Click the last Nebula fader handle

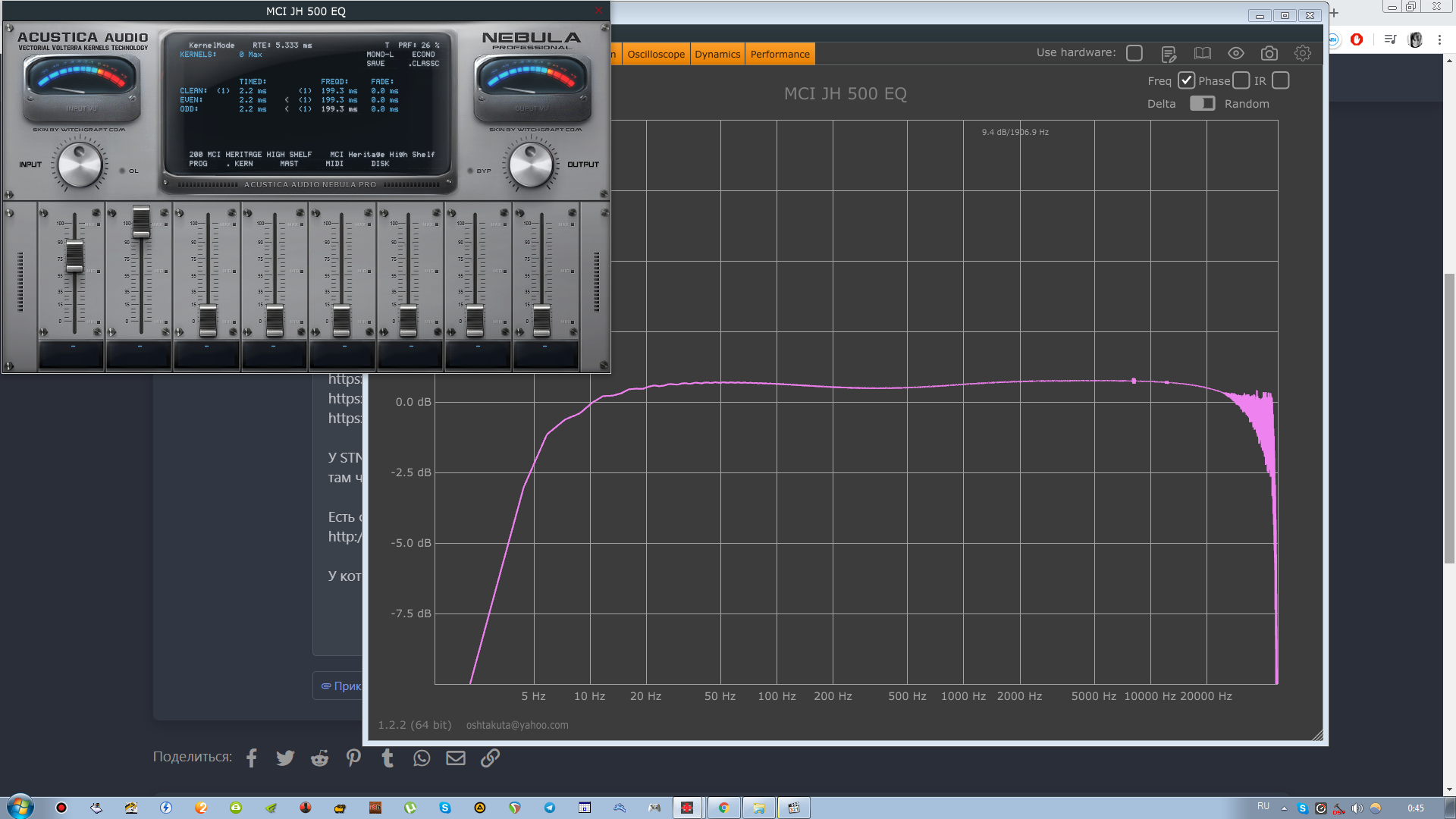tap(541, 321)
